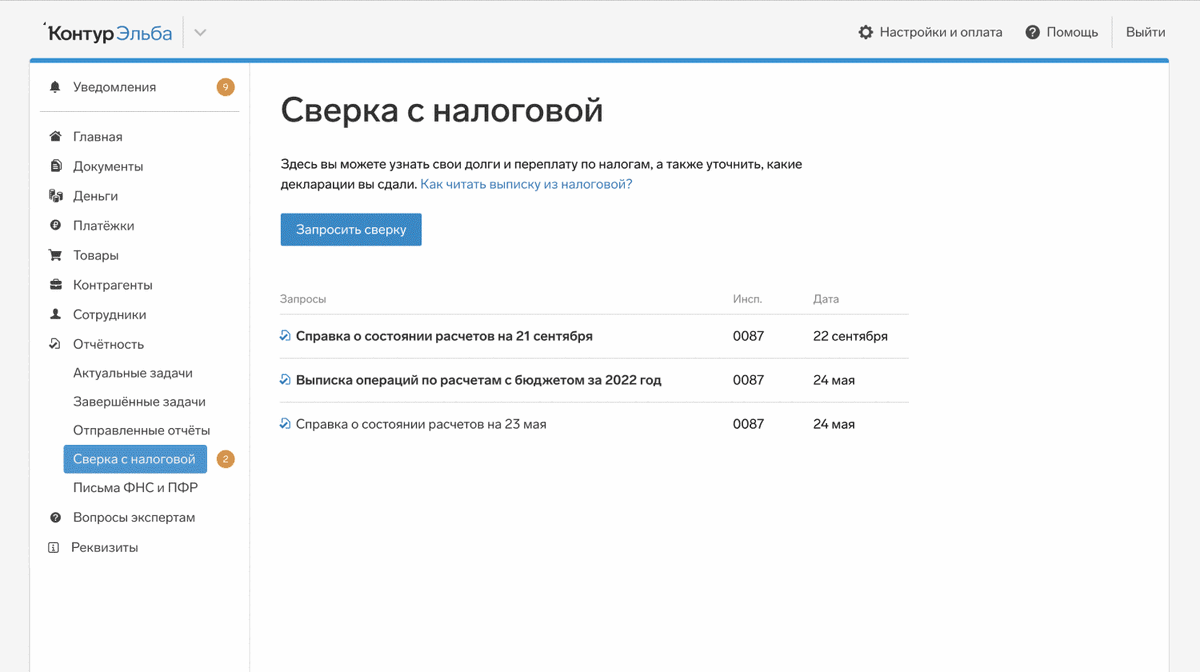Open the Контрагенты section
Screen dimensions: 1200x672
click(x=113, y=285)
